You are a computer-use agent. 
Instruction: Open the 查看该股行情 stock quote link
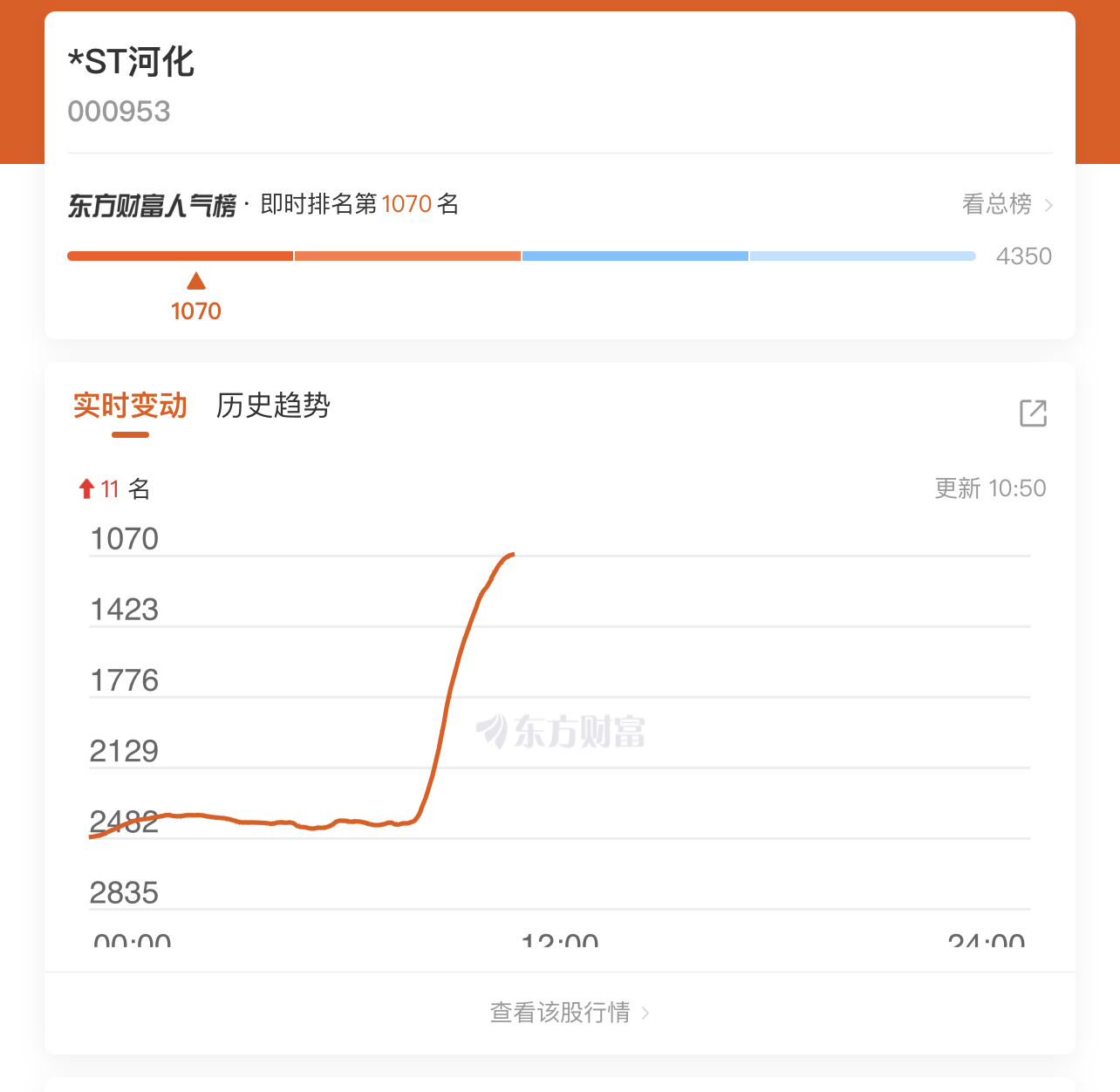560,1012
